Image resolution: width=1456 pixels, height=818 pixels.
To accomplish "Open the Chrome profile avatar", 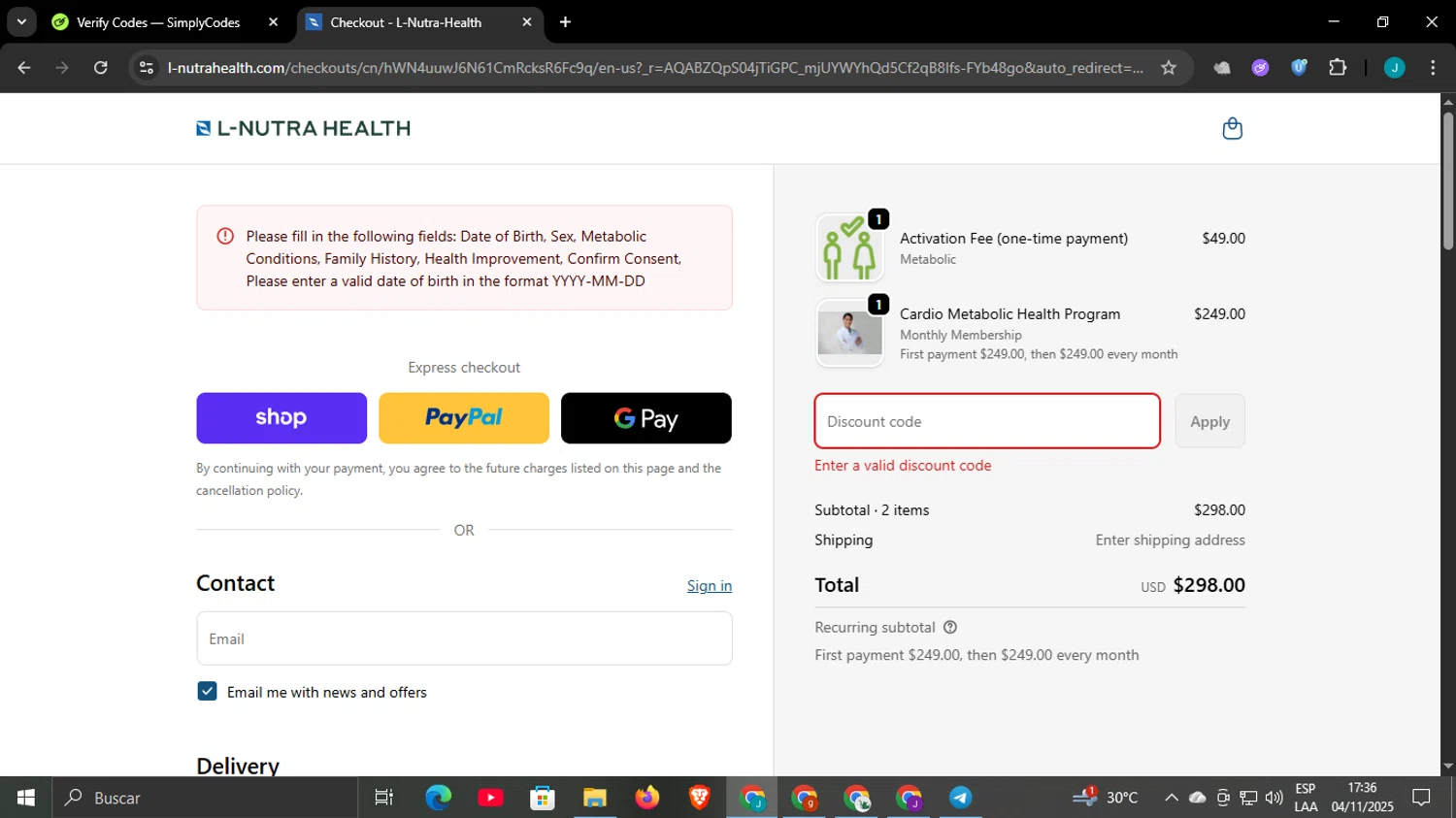I will pyautogui.click(x=1394, y=68).
